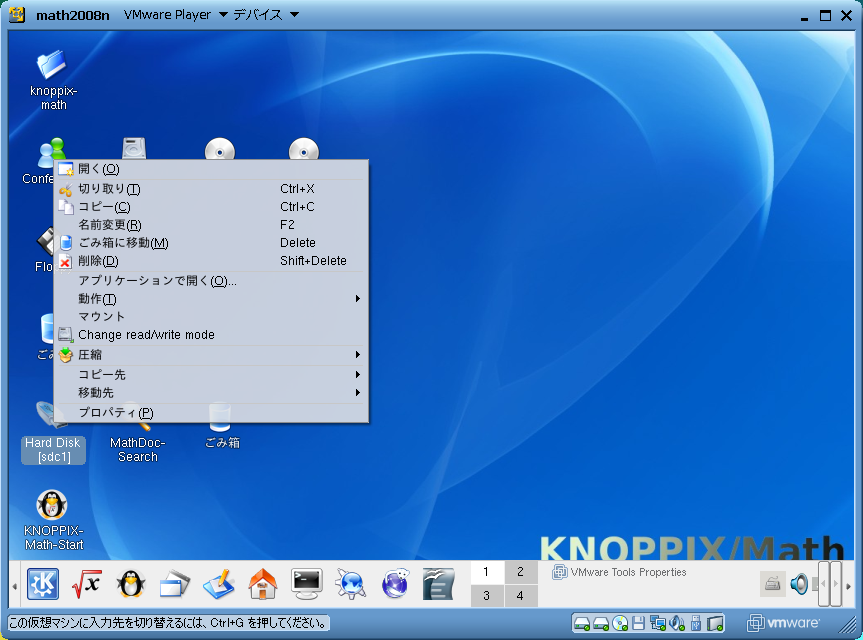Select マウント in the context menu
Image resolution: width=863 pixels, height=640 pixels.
[x=211, y=316]
